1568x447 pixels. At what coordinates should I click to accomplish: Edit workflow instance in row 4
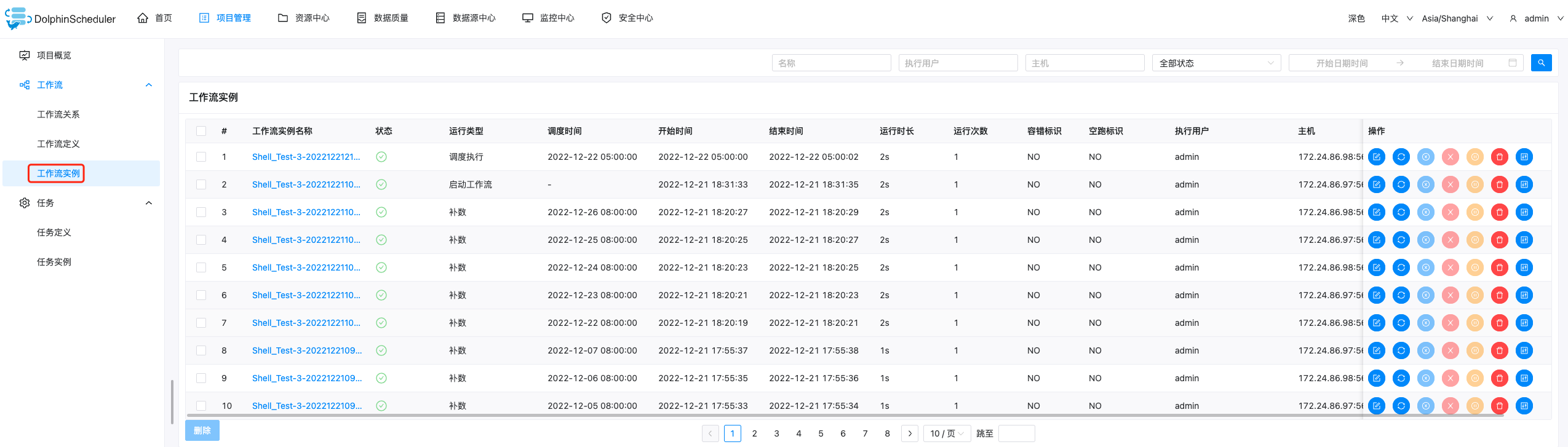coord(1377,240)
